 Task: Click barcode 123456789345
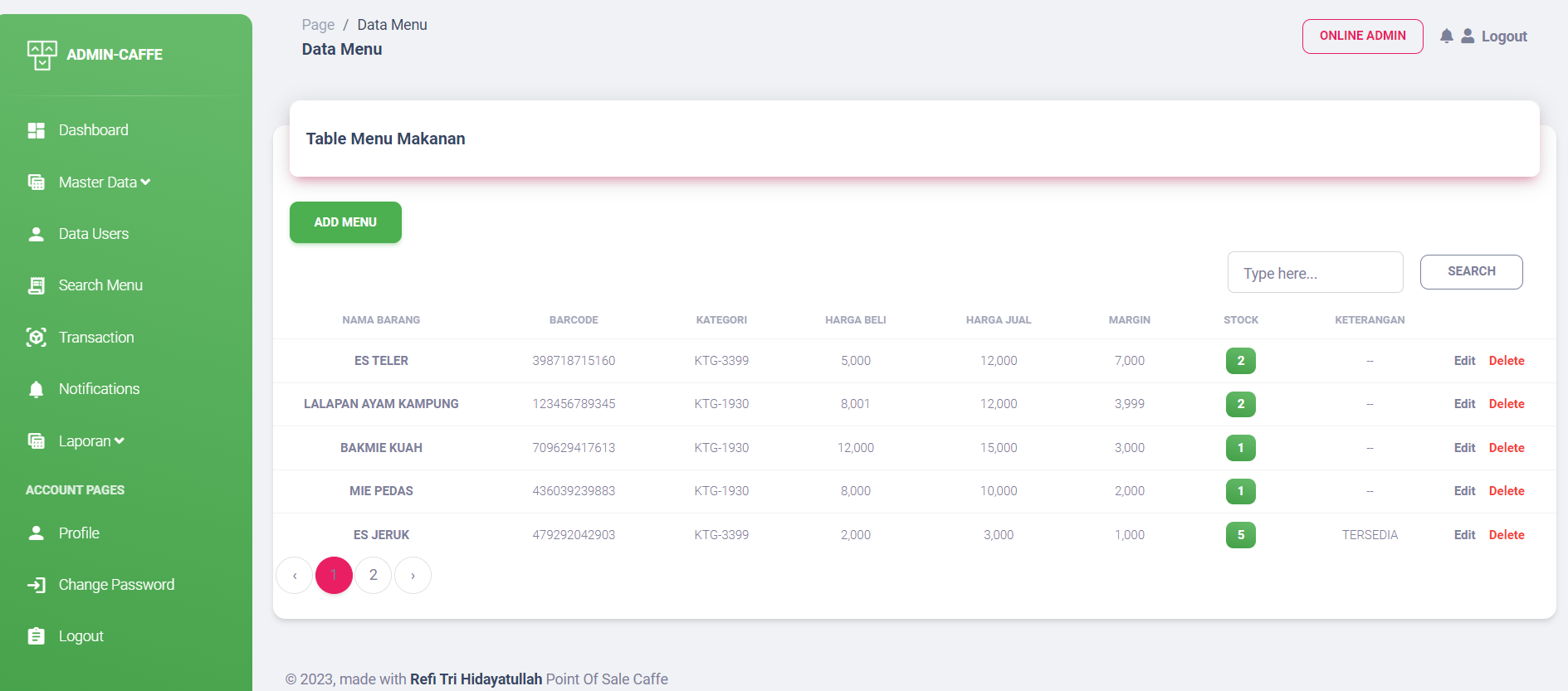tap(574, 404)
